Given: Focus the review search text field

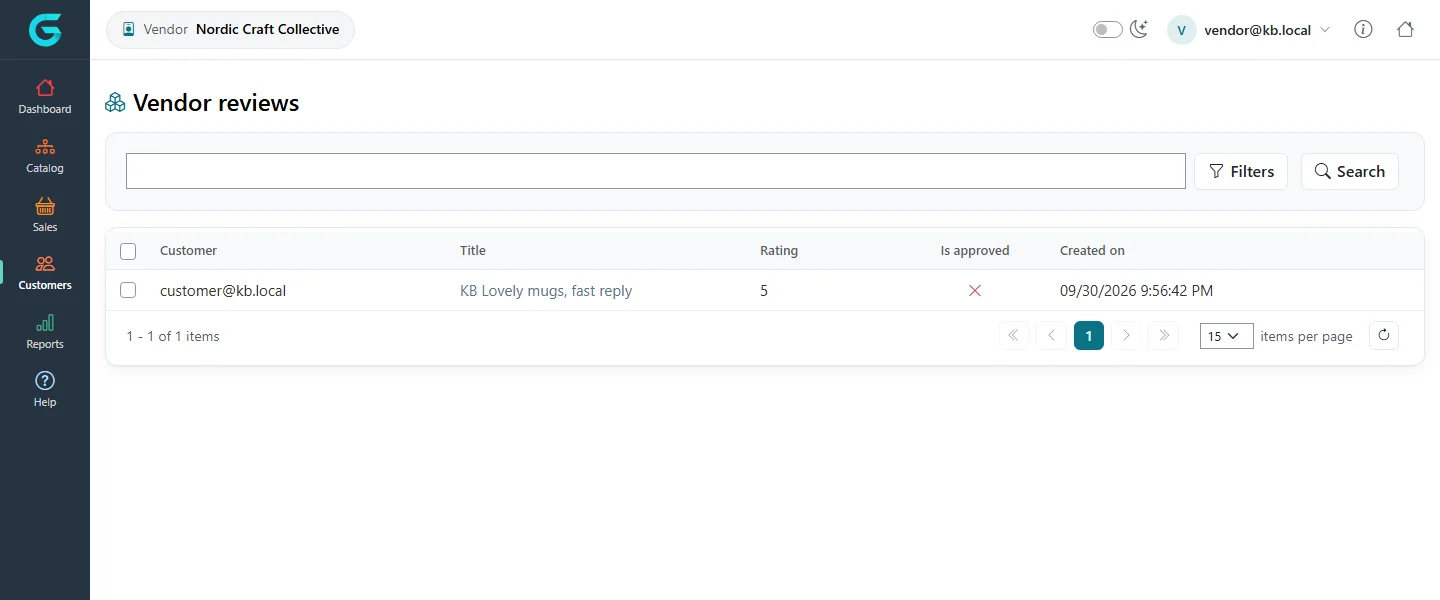Looking at the screenshot, I should pyautogui.click(x=656, y=171).
